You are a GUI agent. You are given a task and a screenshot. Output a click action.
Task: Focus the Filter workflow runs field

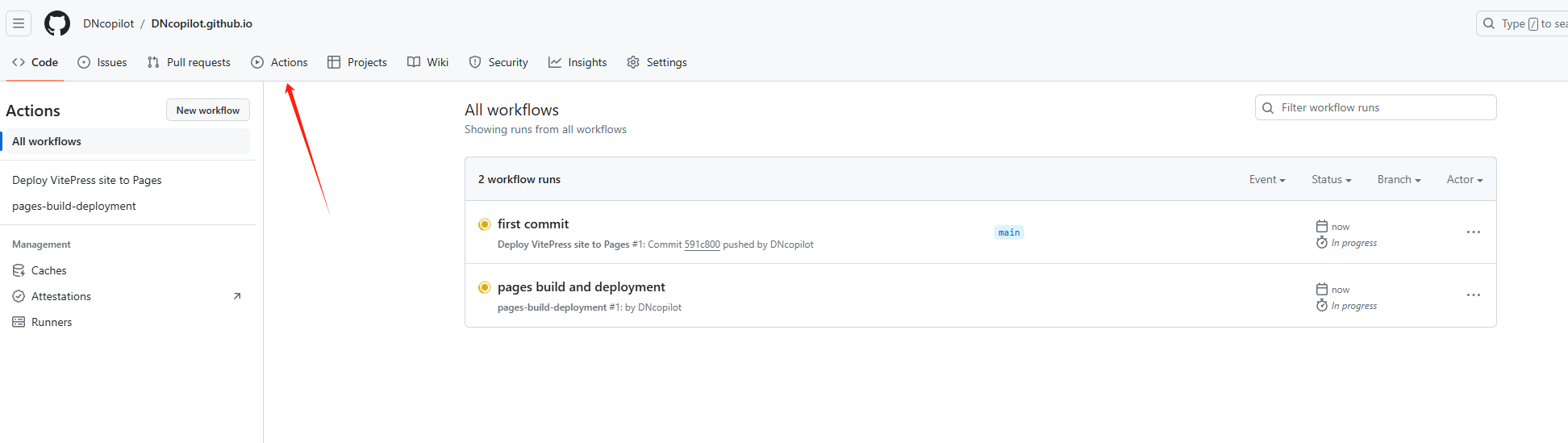(1376, 107)
